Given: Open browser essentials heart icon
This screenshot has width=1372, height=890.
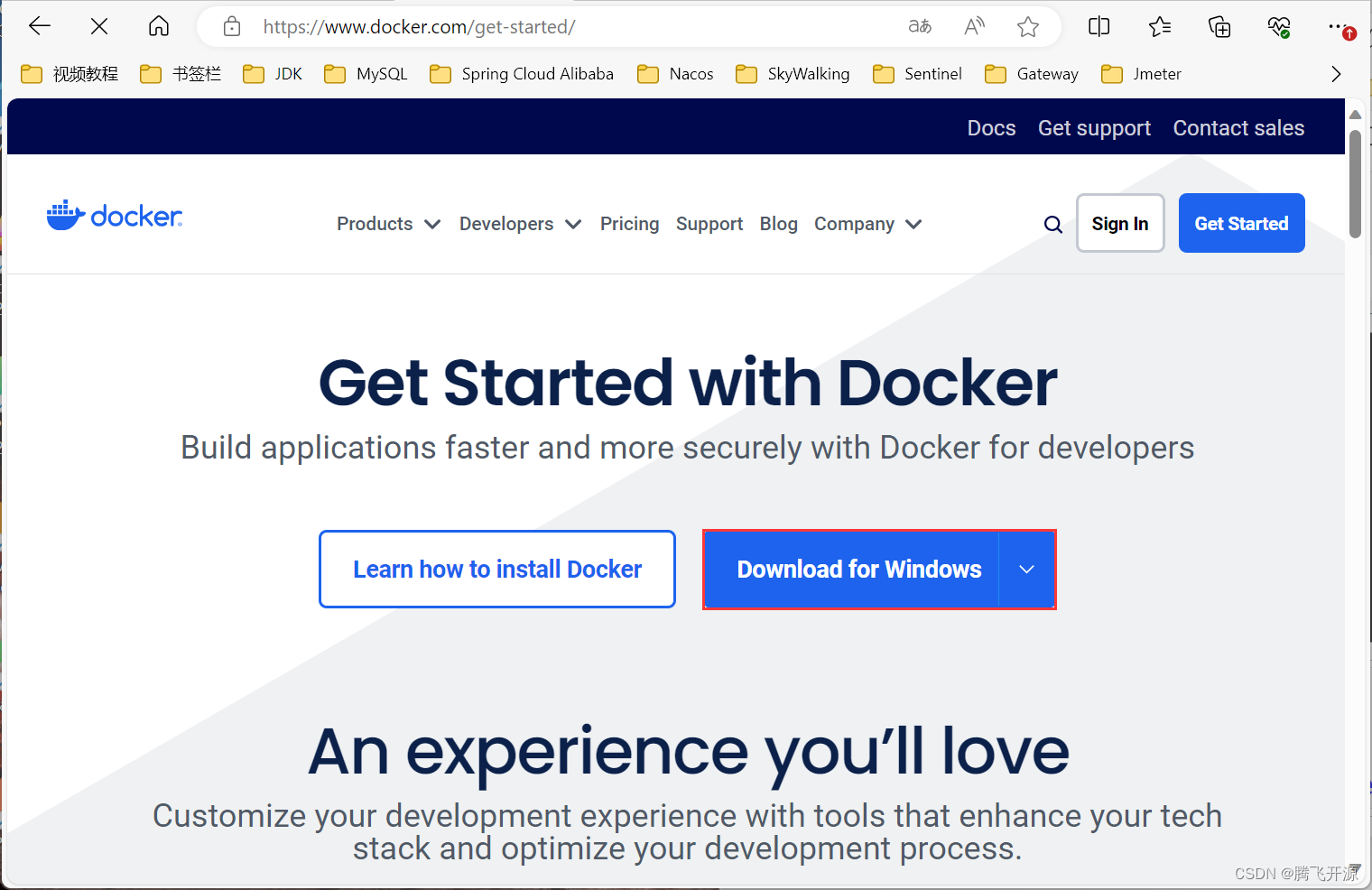Looking at the screenshot, I should pos(1279,27).
